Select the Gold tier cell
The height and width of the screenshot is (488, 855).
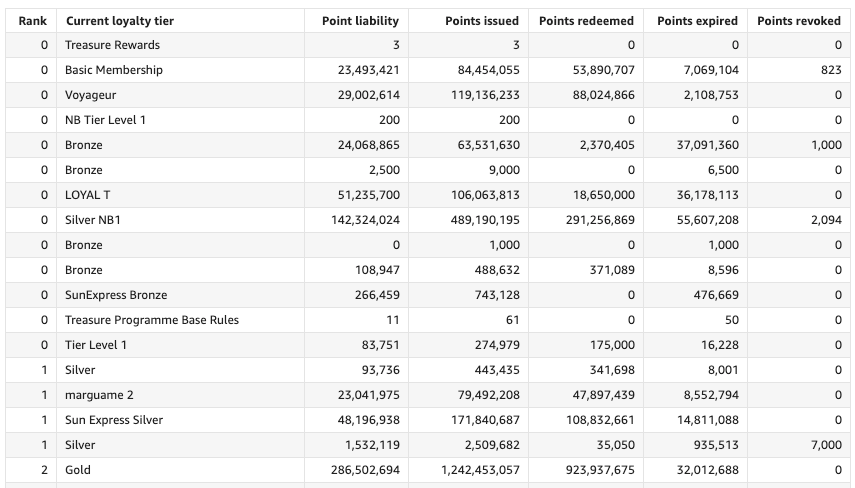pos(78,470)
